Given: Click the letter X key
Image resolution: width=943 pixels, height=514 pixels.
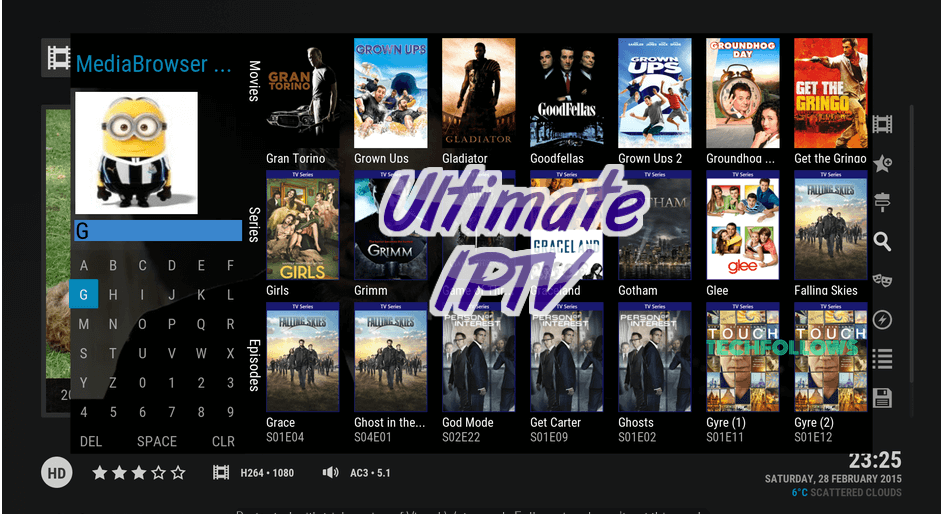Looking at the screenshot, I should (230, 353).
